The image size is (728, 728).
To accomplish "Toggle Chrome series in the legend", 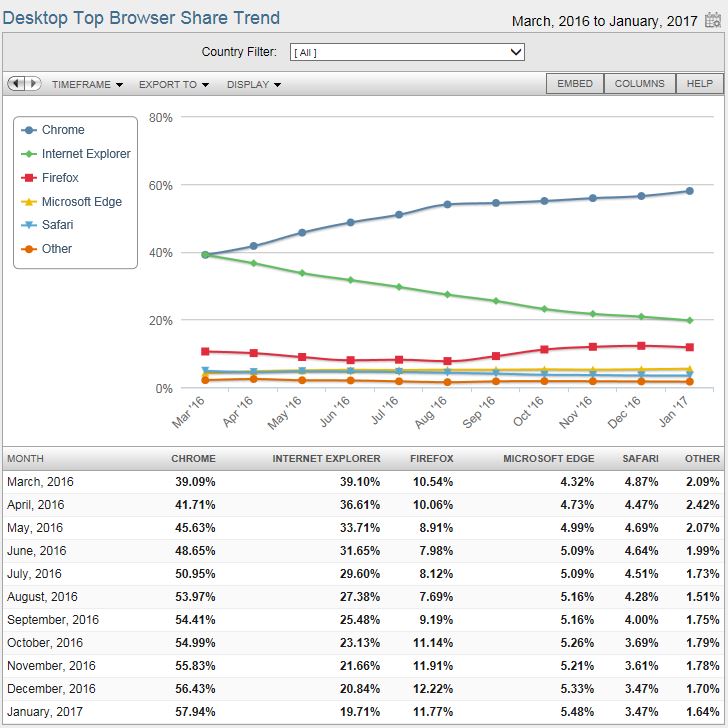I will point(53,130).
